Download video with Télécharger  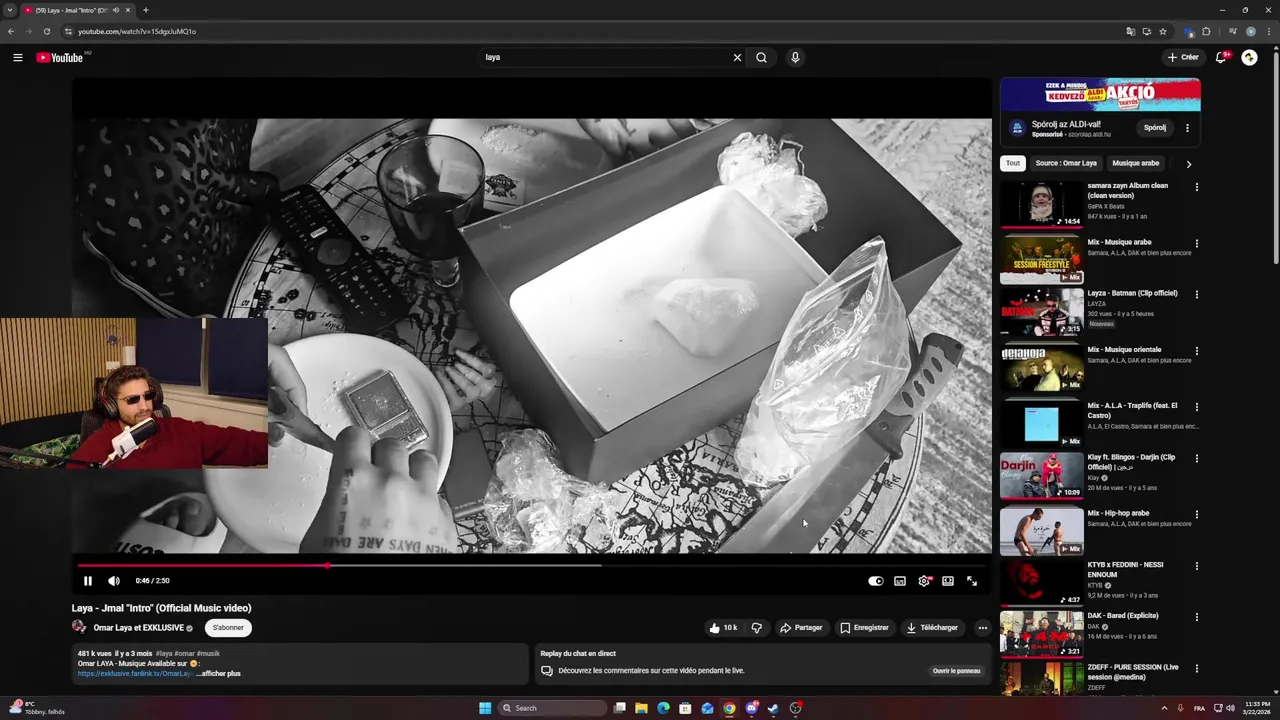point(932,628)
